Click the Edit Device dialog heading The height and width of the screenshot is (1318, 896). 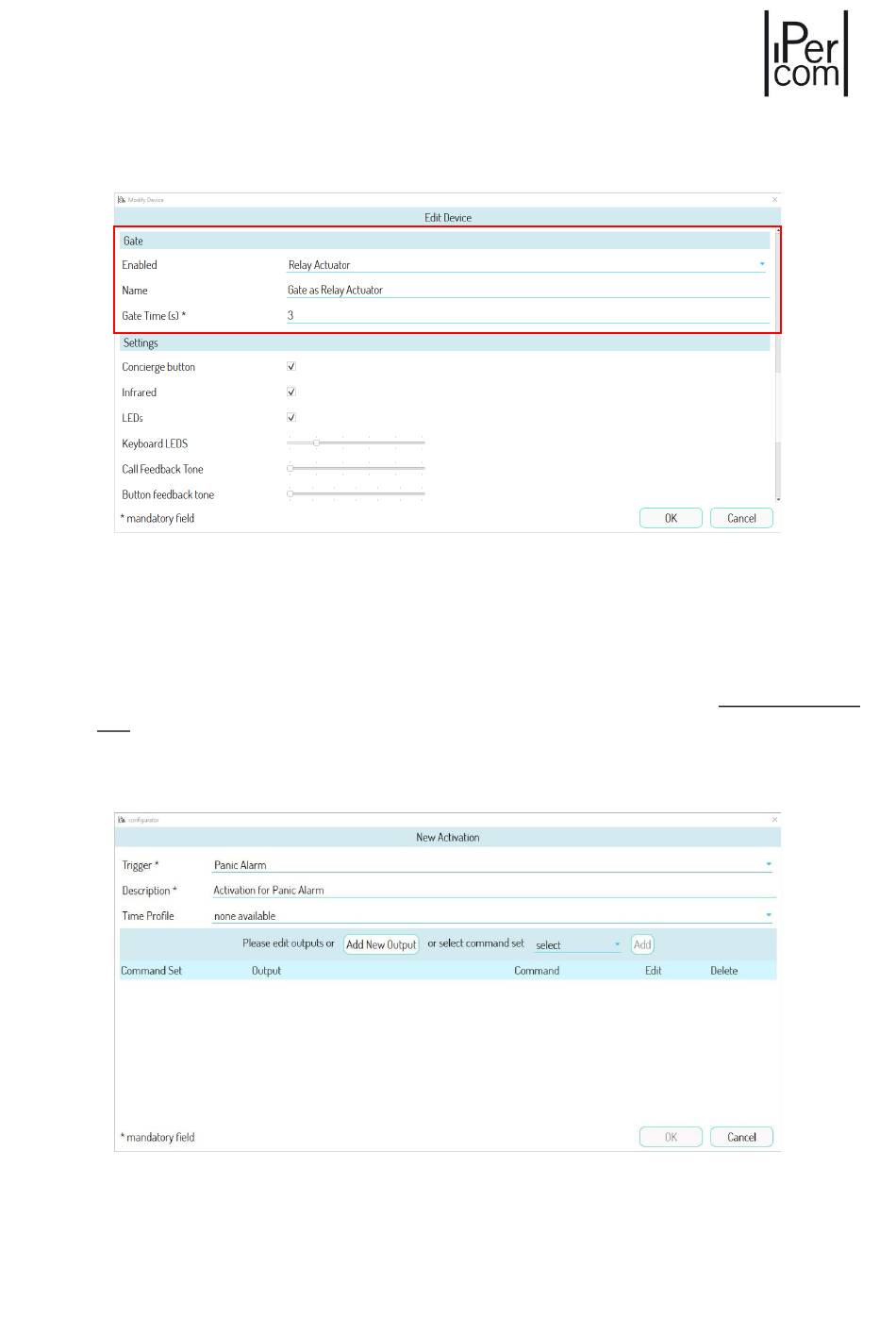click(x=448, y=217)
